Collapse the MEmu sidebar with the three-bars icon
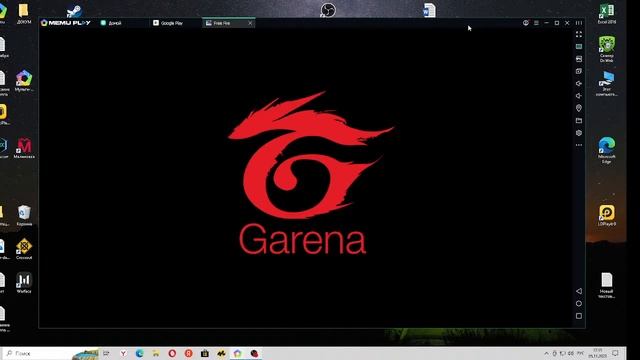640x360 pixels. [x=579, y=23]
